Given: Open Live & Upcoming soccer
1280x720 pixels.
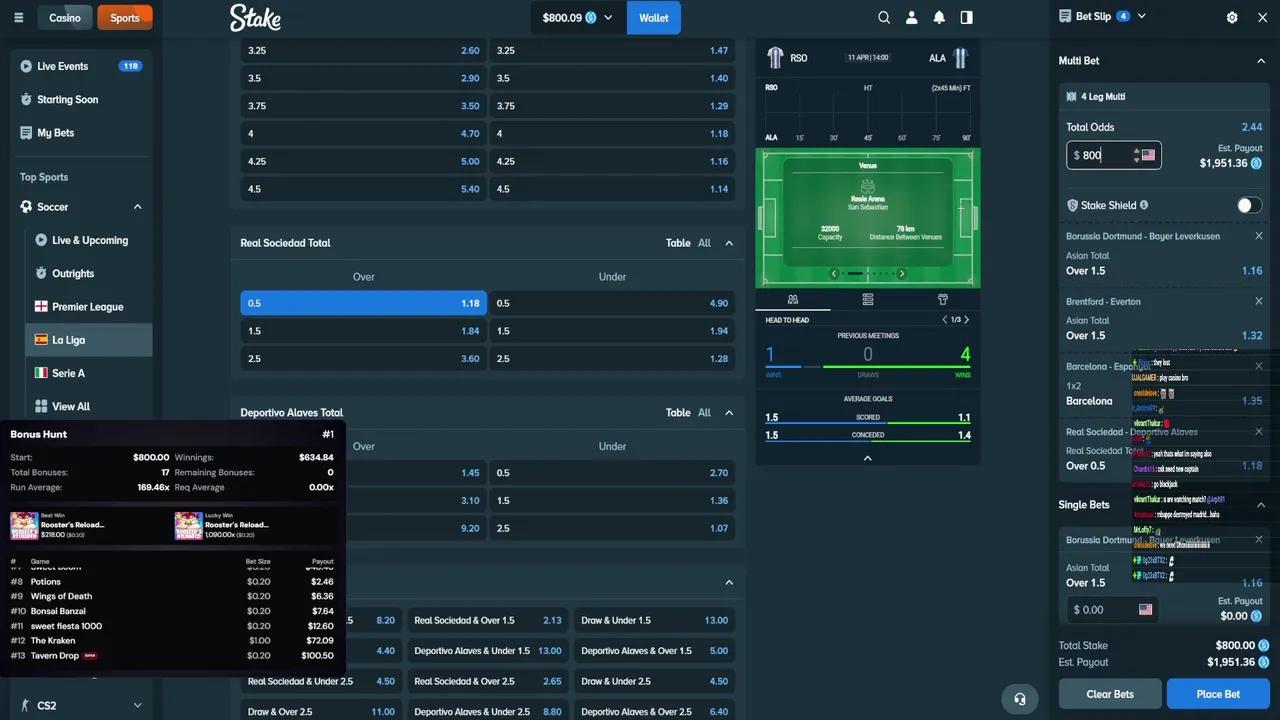Looking at the screenshot, I should (x=89, y=240).
